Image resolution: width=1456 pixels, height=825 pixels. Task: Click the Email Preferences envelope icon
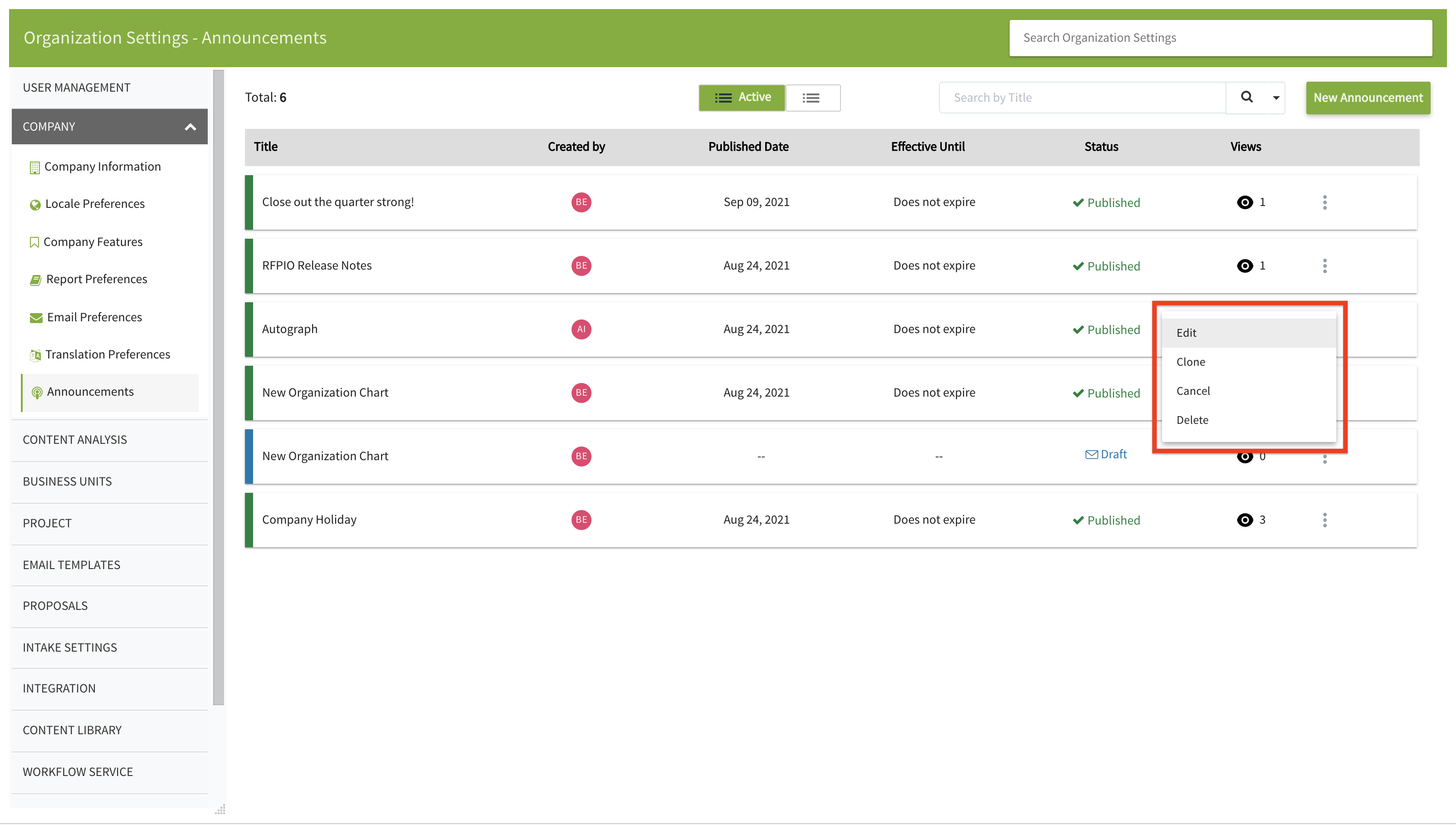point(36,318)
